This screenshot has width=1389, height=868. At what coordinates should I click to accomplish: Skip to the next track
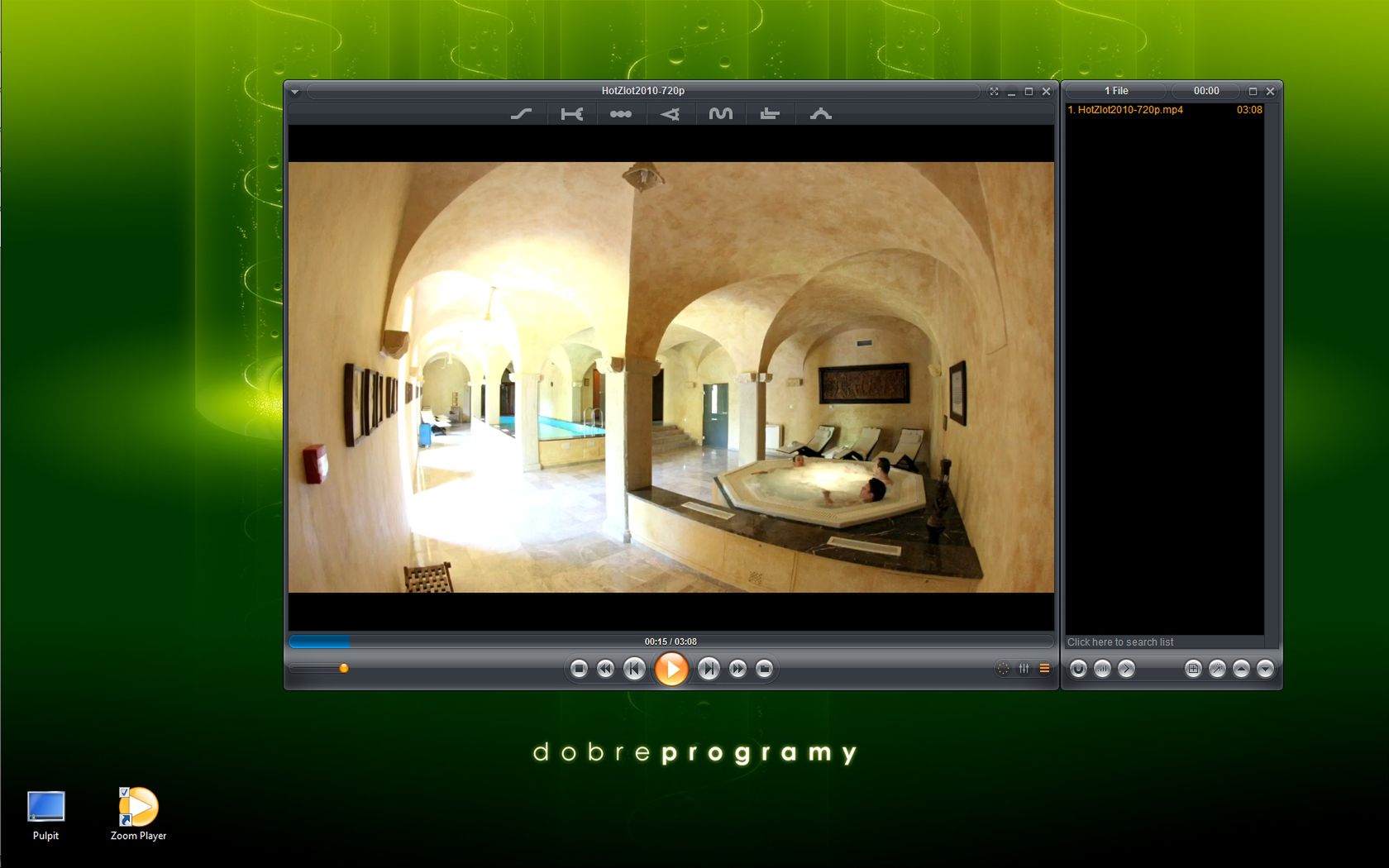[x=709, y=669]
